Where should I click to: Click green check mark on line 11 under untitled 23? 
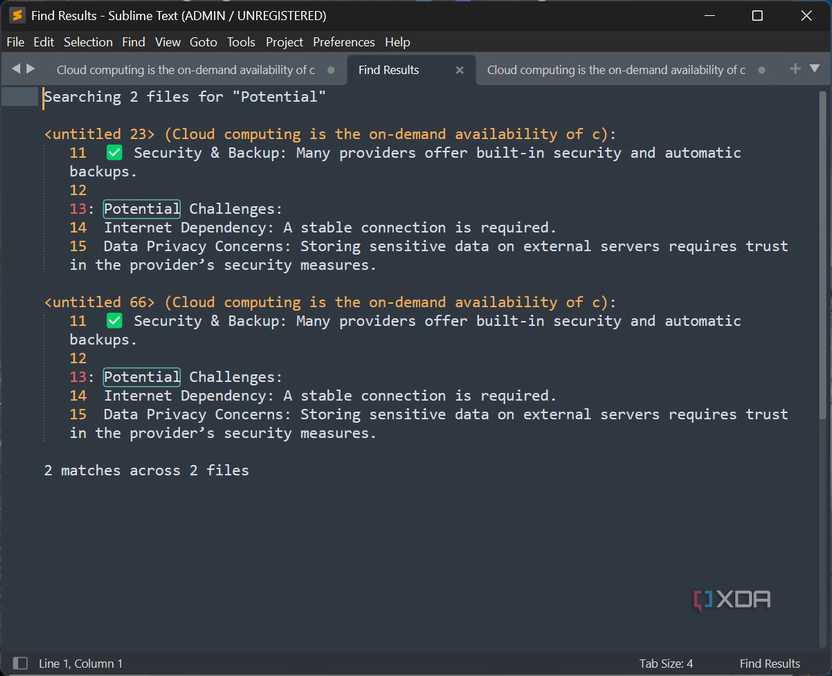pos(114,153)
